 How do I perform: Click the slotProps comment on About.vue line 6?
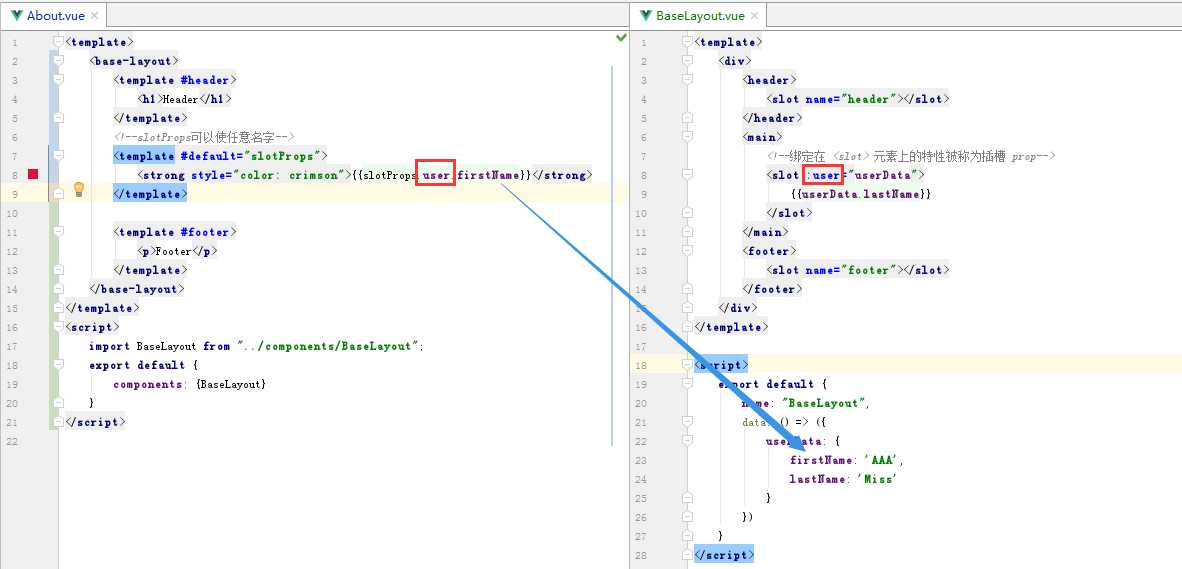tap(204, 136)
